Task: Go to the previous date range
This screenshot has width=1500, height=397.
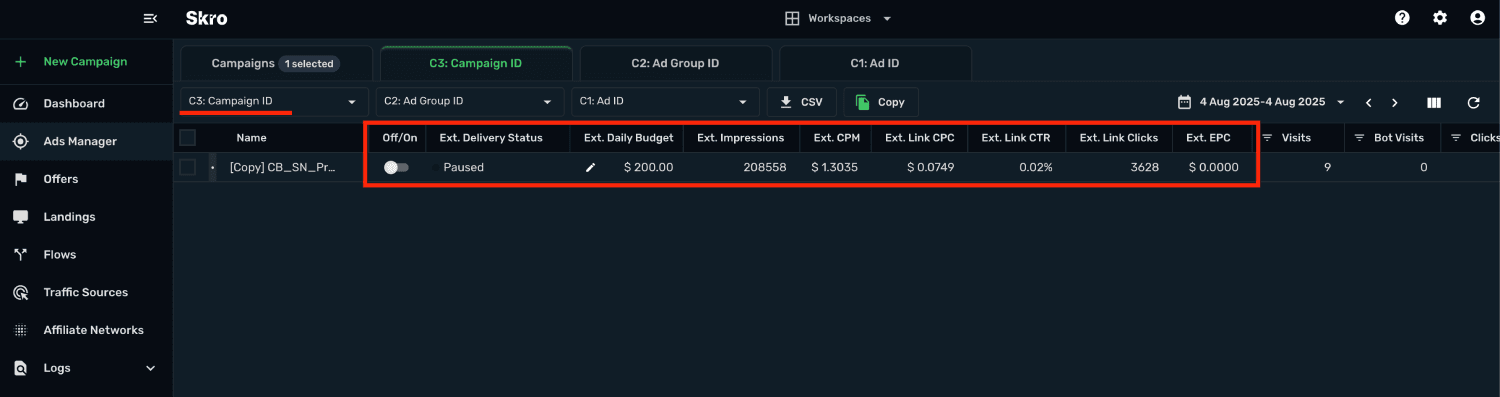Action: (1368, 102)
